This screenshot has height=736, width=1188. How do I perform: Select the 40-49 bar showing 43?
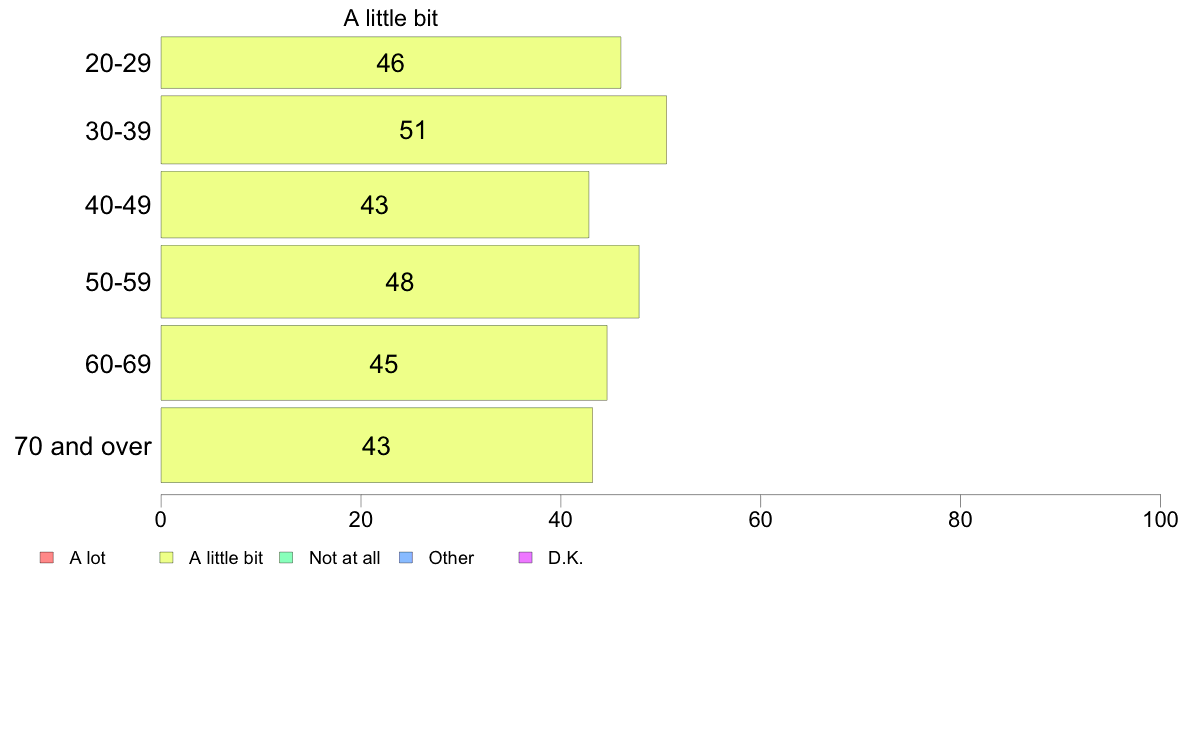pyautogui.click(x=375, y=205)
